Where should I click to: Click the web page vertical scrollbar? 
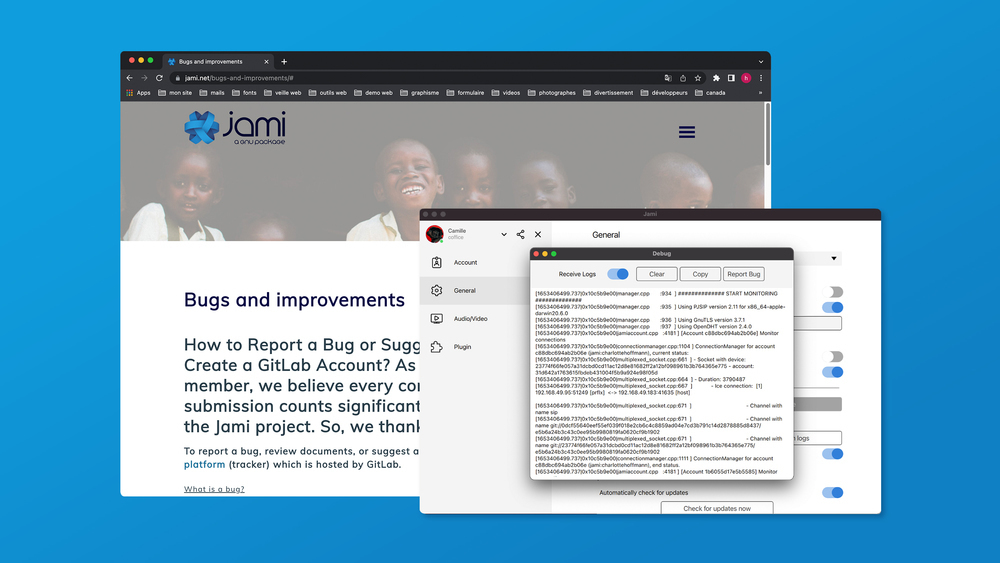click(x=767, y=135)
